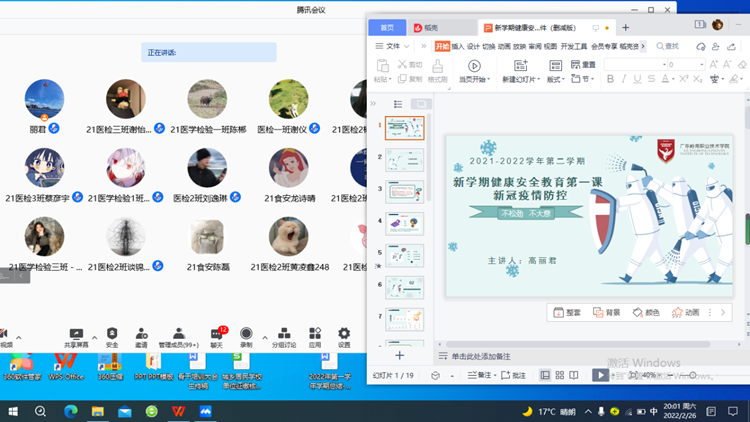Click add slide plus below thumbnails
750x422 pixels.
tap(400, 355)
